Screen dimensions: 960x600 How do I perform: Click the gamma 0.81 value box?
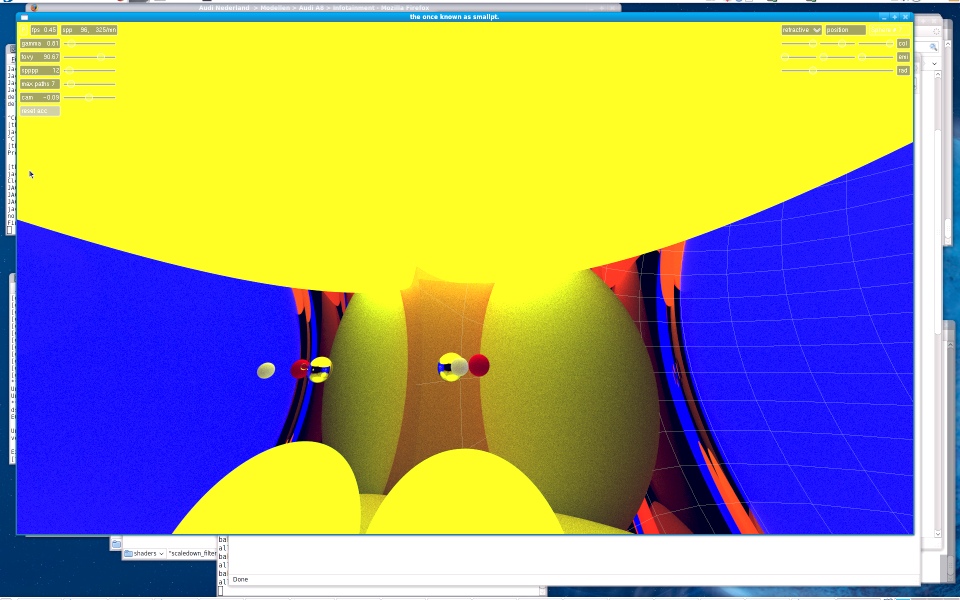tap(40, 43)
